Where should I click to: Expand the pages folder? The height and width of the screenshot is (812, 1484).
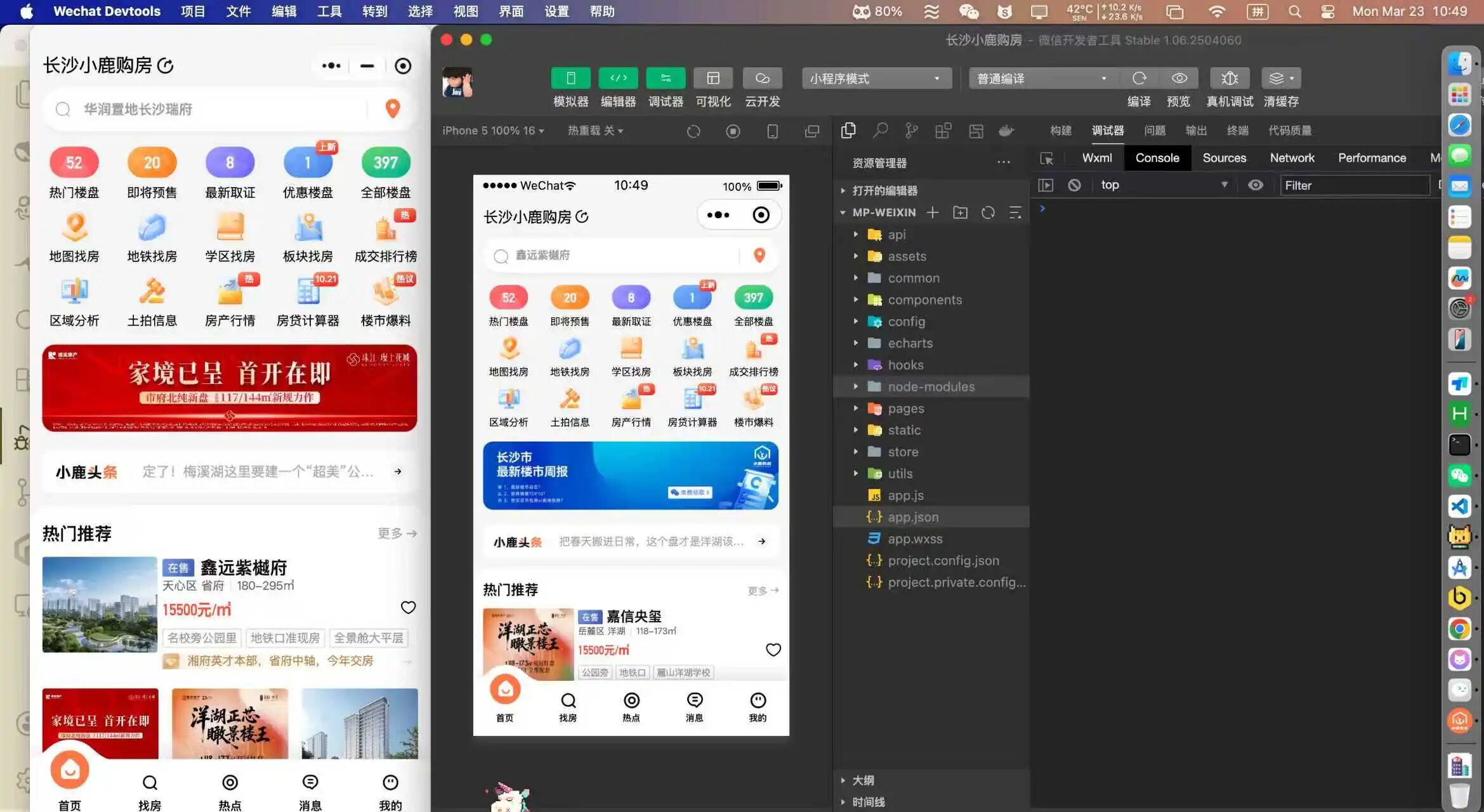click(x=905, y=409)
